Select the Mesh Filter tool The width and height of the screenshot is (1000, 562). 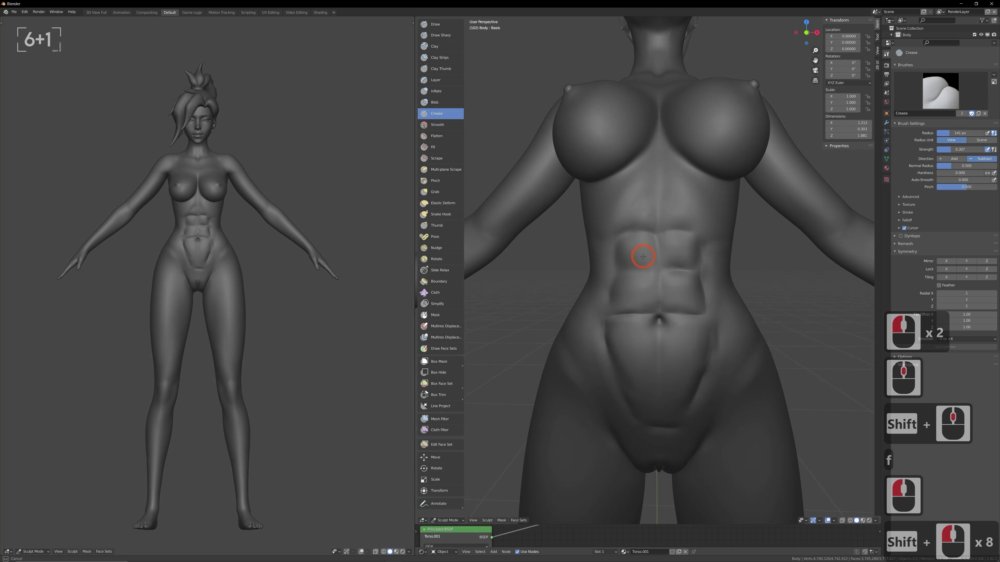point(440,418)
